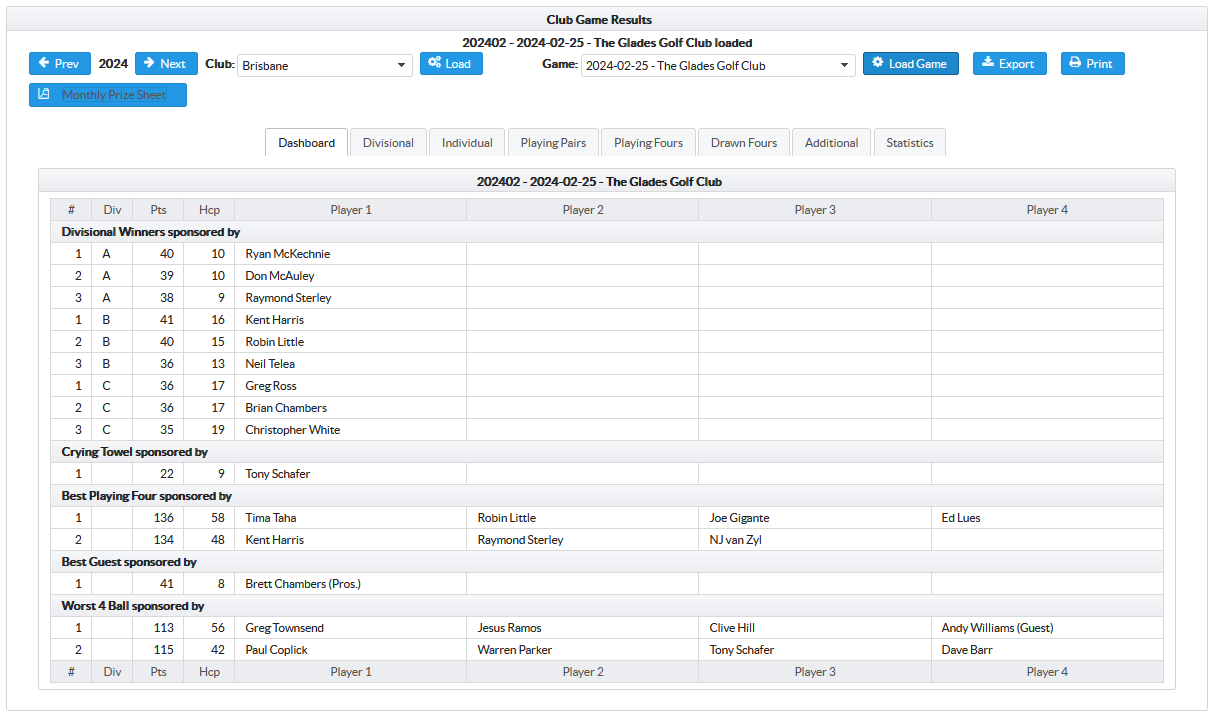The height and width of the screenshot is (722, 1217).
Task: View the Drawn Fours tab
Action: point(743,143)
